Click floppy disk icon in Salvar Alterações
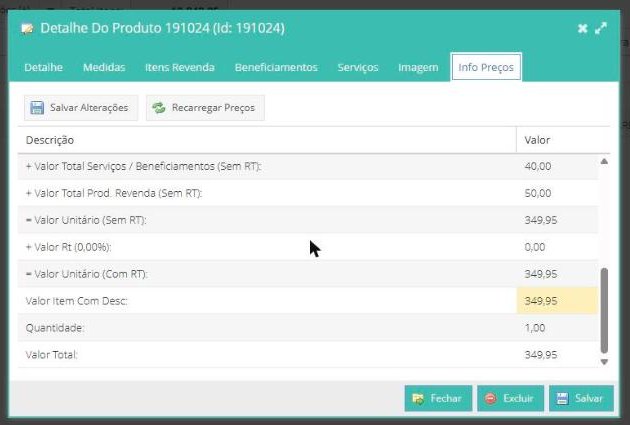The image size is (630, 425). pos(37,108)
